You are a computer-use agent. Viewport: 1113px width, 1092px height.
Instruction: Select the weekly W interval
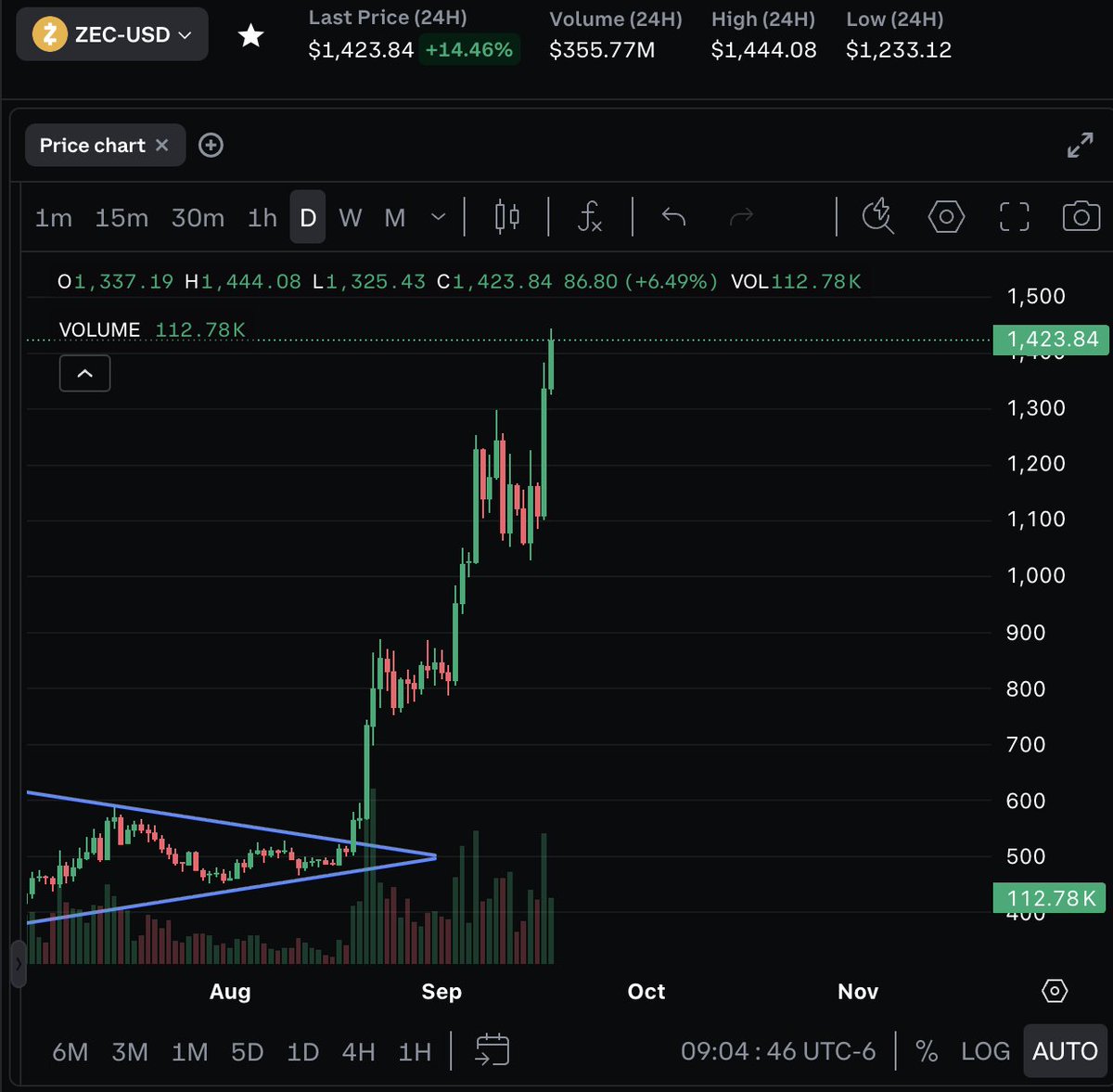point(351,218)
